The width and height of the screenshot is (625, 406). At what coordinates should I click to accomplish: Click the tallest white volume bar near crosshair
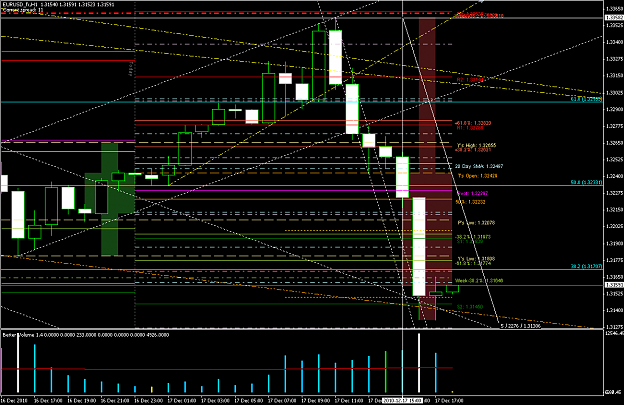[x=419, y=363]
